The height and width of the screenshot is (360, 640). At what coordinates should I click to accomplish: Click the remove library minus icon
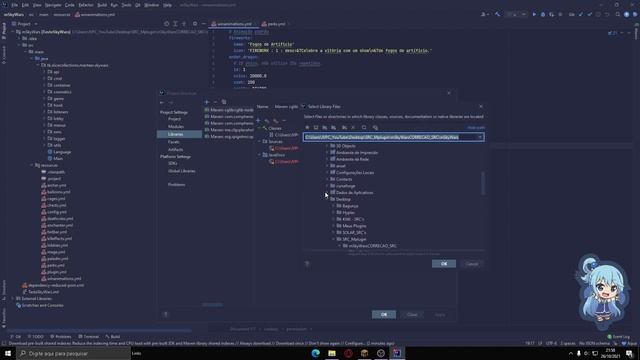tap(215, 102)
